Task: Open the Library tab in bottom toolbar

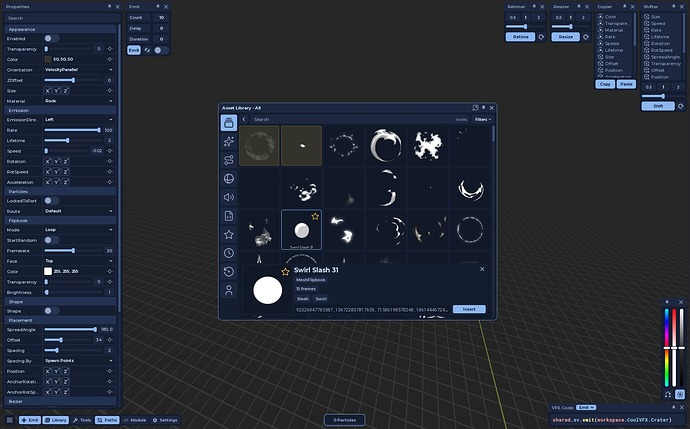Action: (x=56, y=420)
